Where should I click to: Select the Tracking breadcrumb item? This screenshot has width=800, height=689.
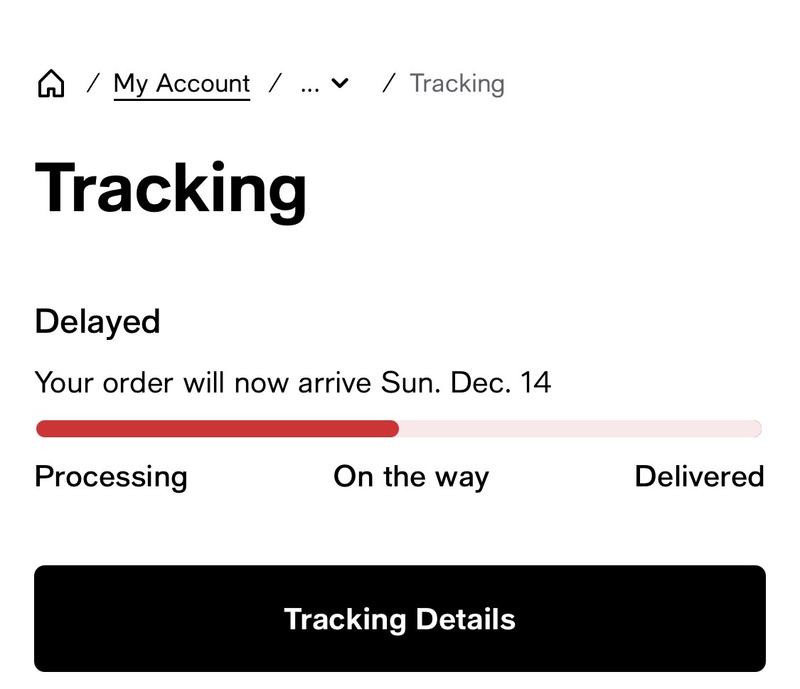pyautogui.click(x=456, y=83)
